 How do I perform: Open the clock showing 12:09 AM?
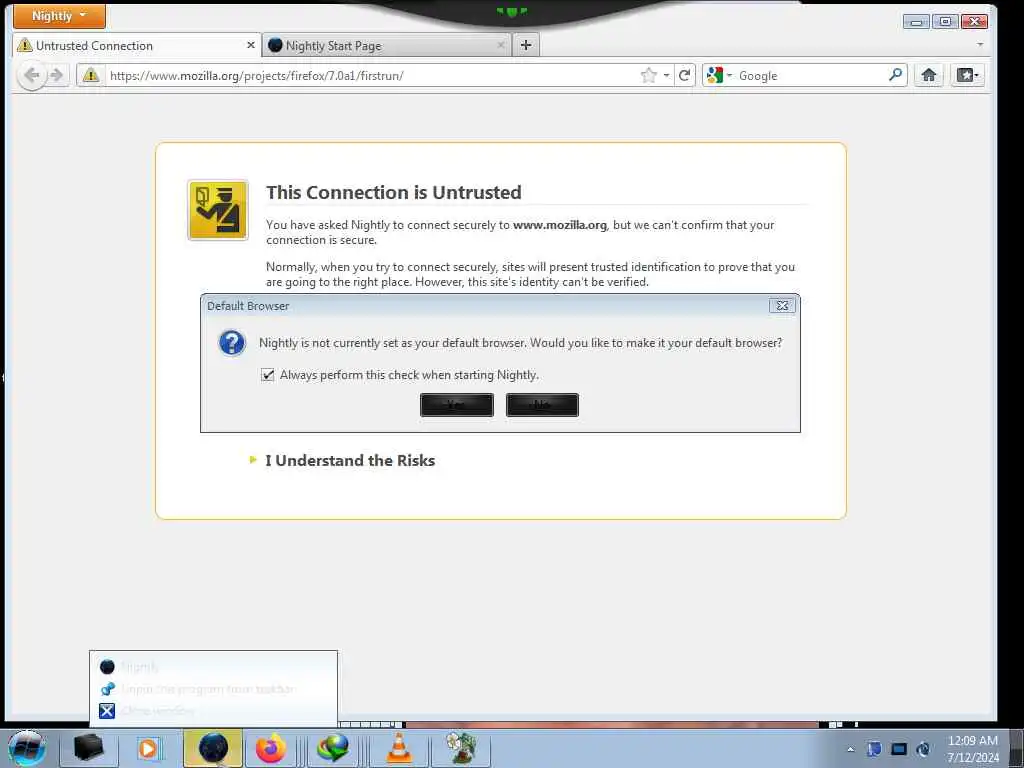click(972, 749)
